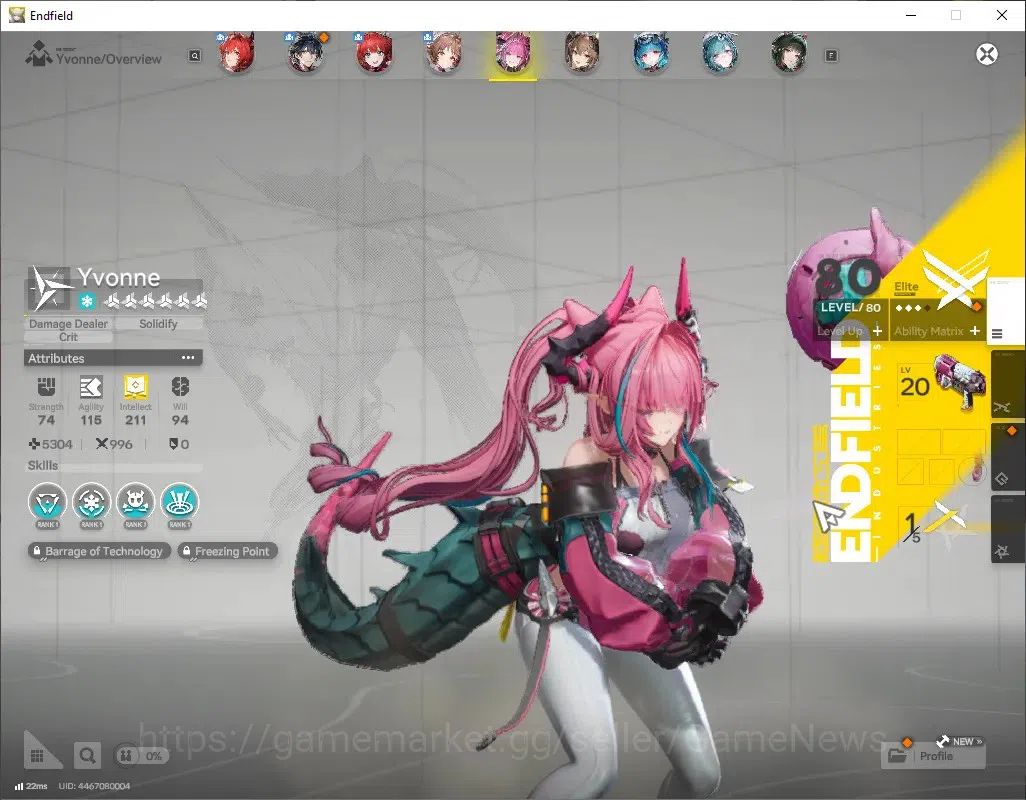
Task: Expand Attributes with the three-dot button
Action: [x=188, y=358]
